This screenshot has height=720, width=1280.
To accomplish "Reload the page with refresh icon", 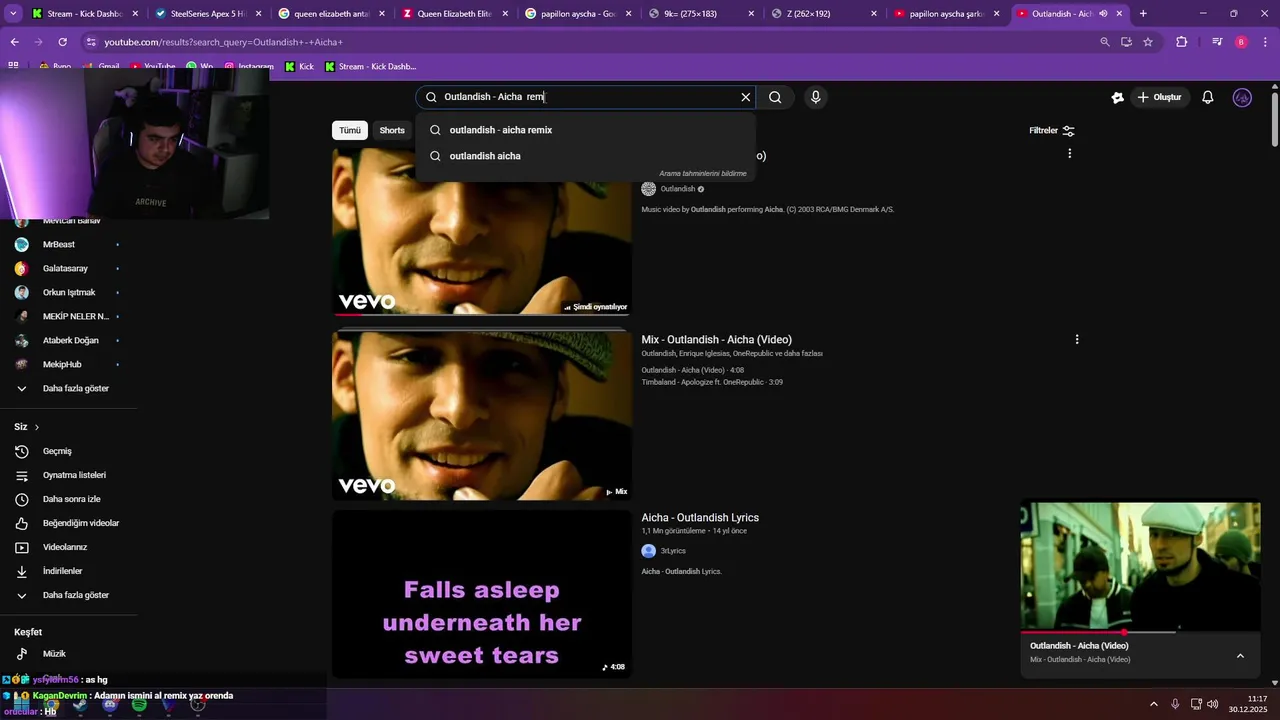I will (62, 42).
